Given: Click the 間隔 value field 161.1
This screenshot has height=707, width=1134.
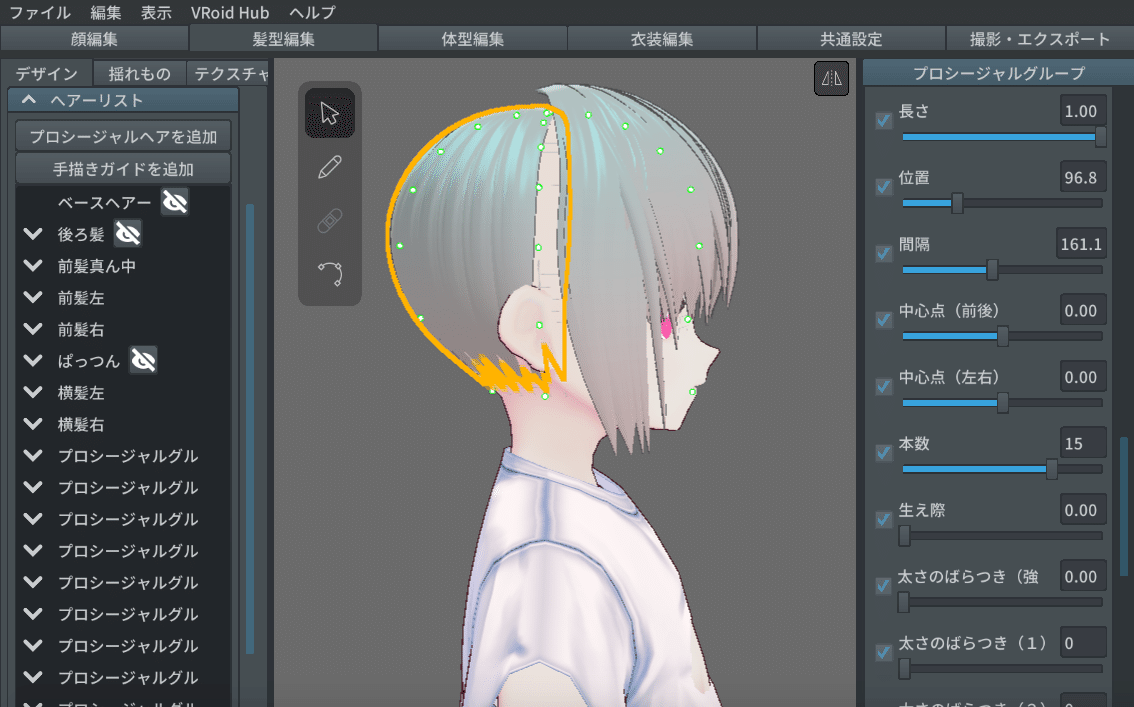Looking at the screenshot, I should tap(1080, 244).
